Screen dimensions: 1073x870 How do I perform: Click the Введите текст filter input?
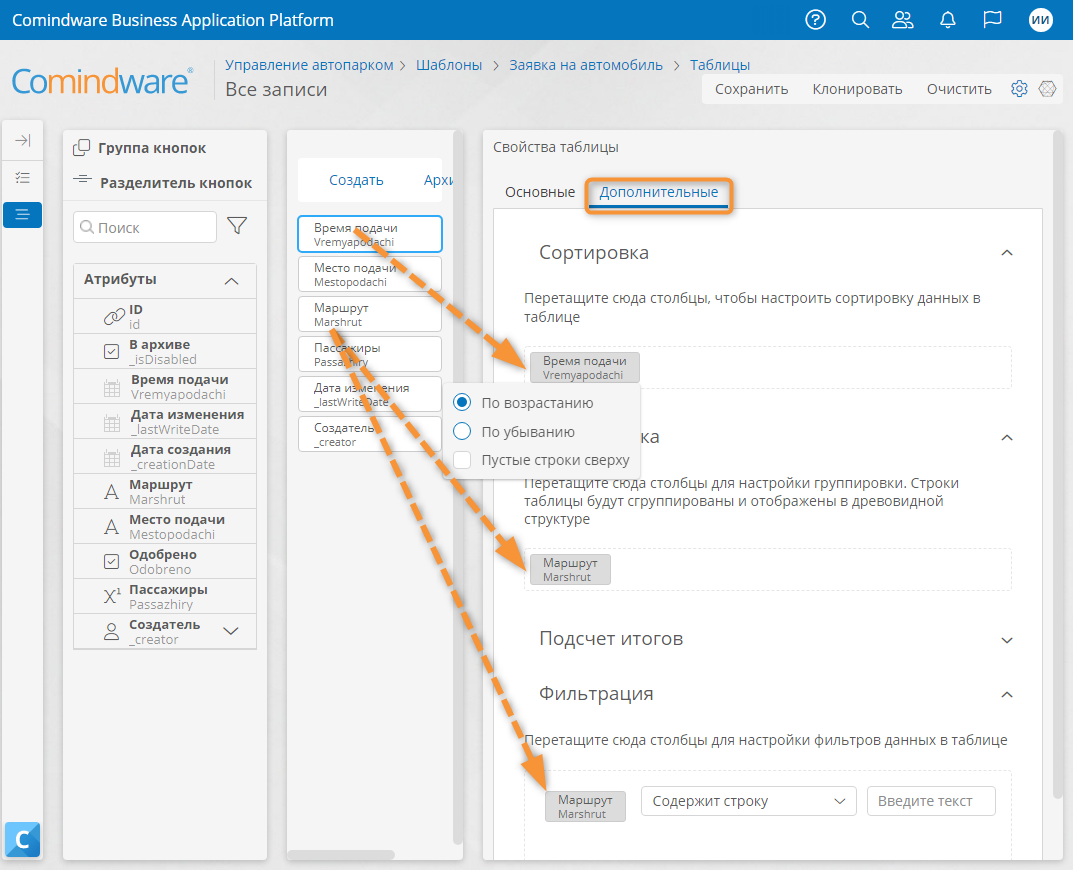931,801
